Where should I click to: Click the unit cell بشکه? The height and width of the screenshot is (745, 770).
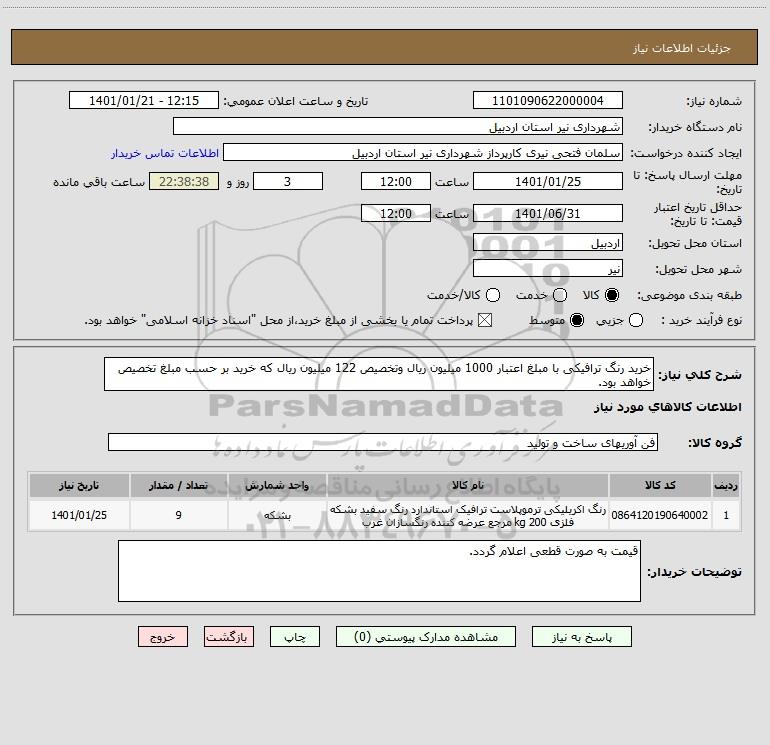pos(277,515)
